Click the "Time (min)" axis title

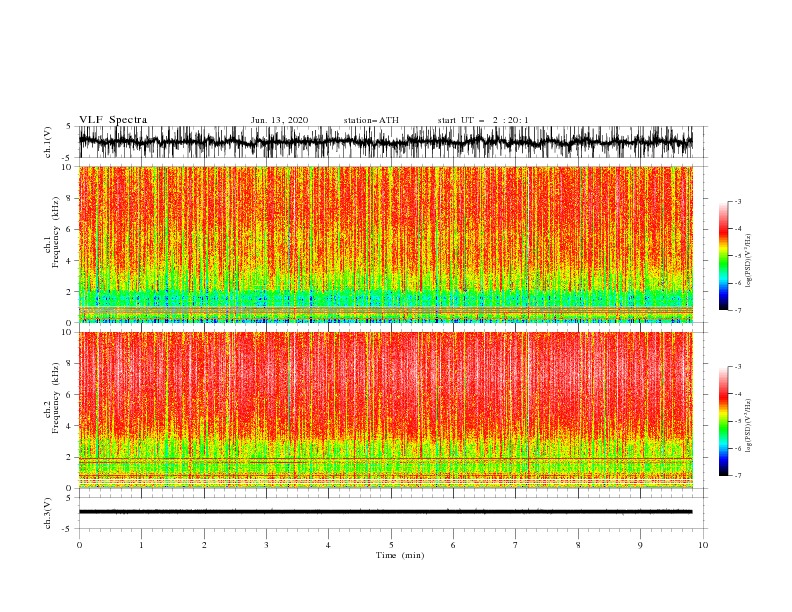click(x=400, y=555)
